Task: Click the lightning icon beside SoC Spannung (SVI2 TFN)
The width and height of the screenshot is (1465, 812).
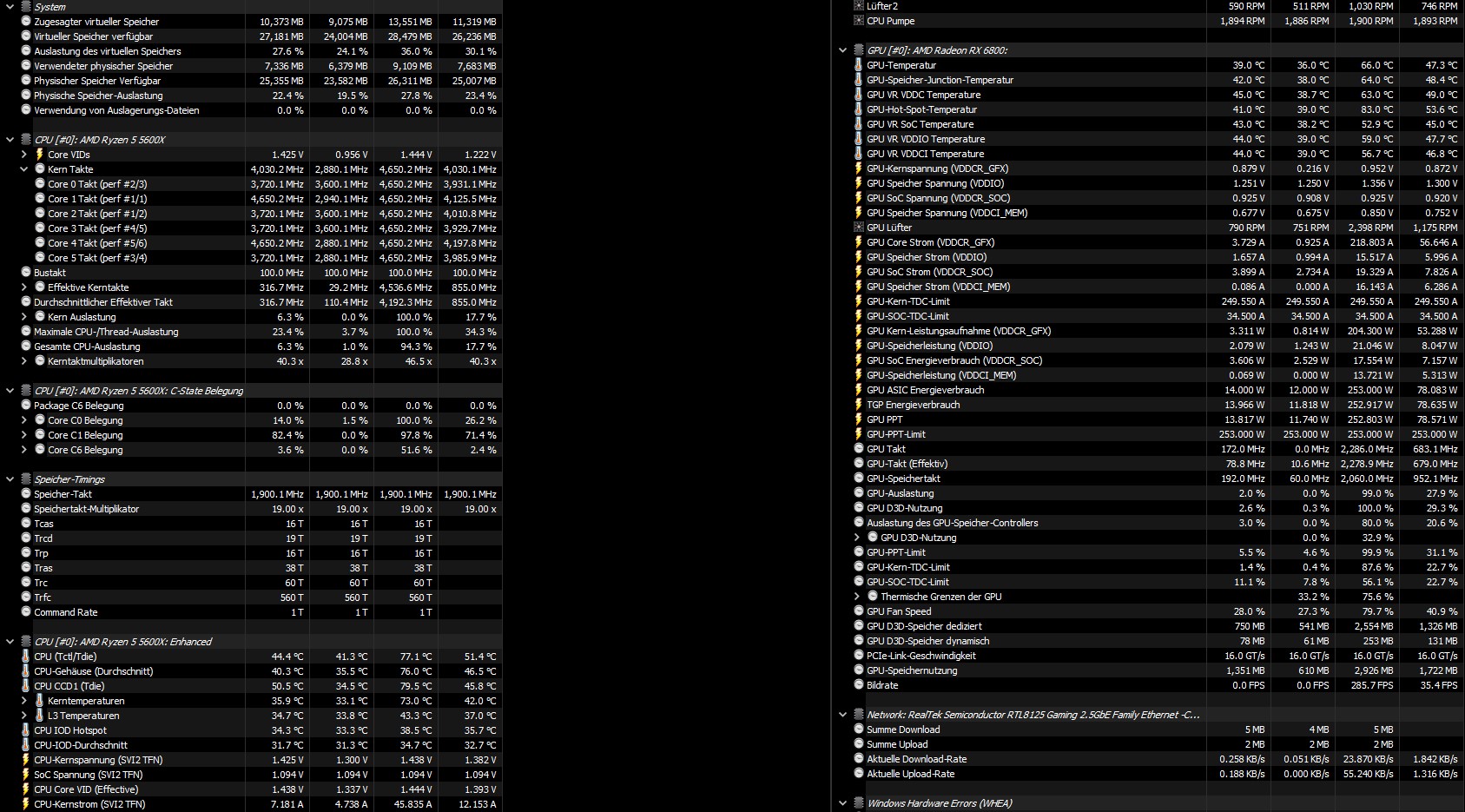Action: pyautogui.click(x=26, y=774)
